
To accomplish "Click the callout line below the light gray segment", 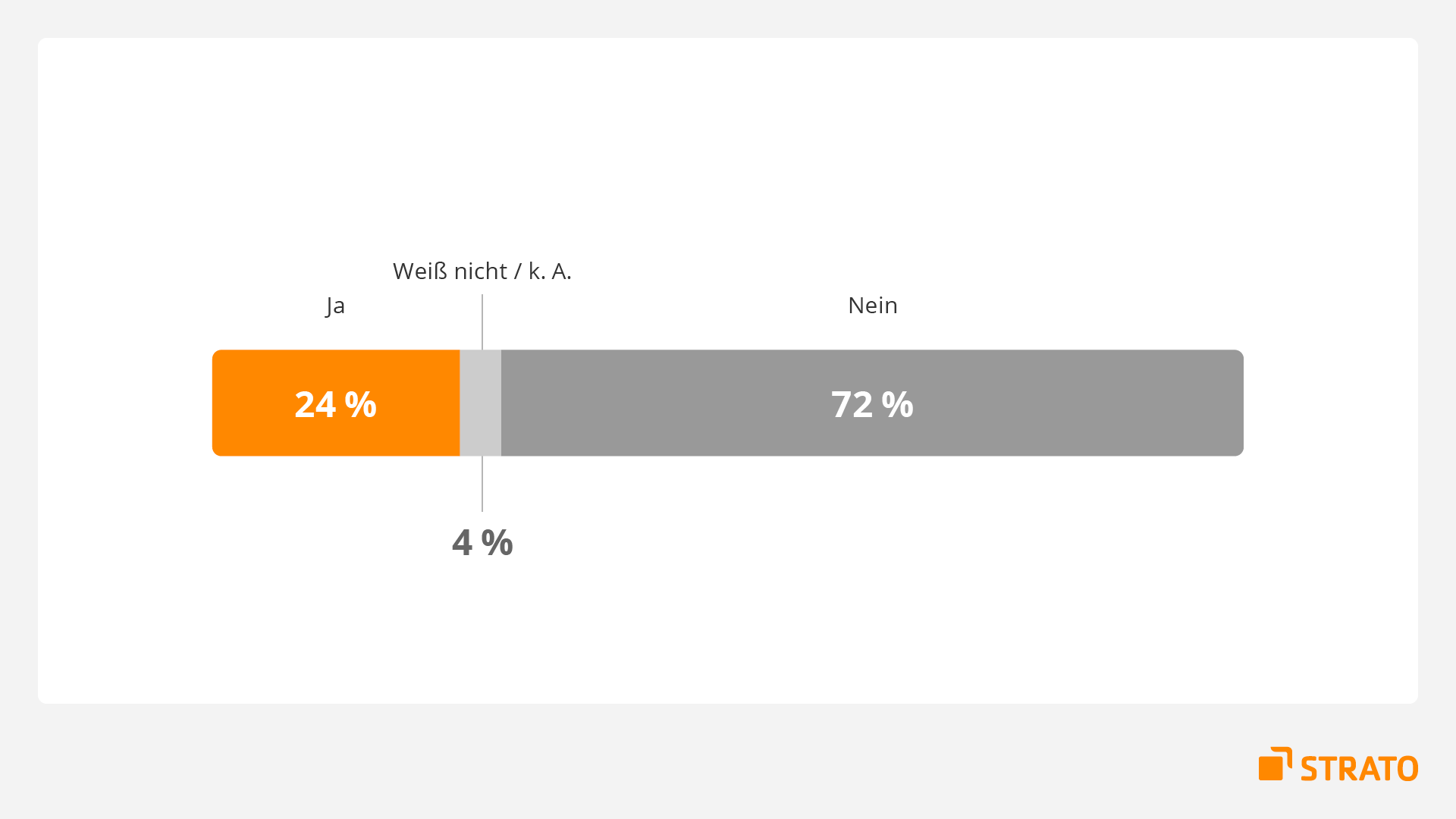I will click(482, 484).
